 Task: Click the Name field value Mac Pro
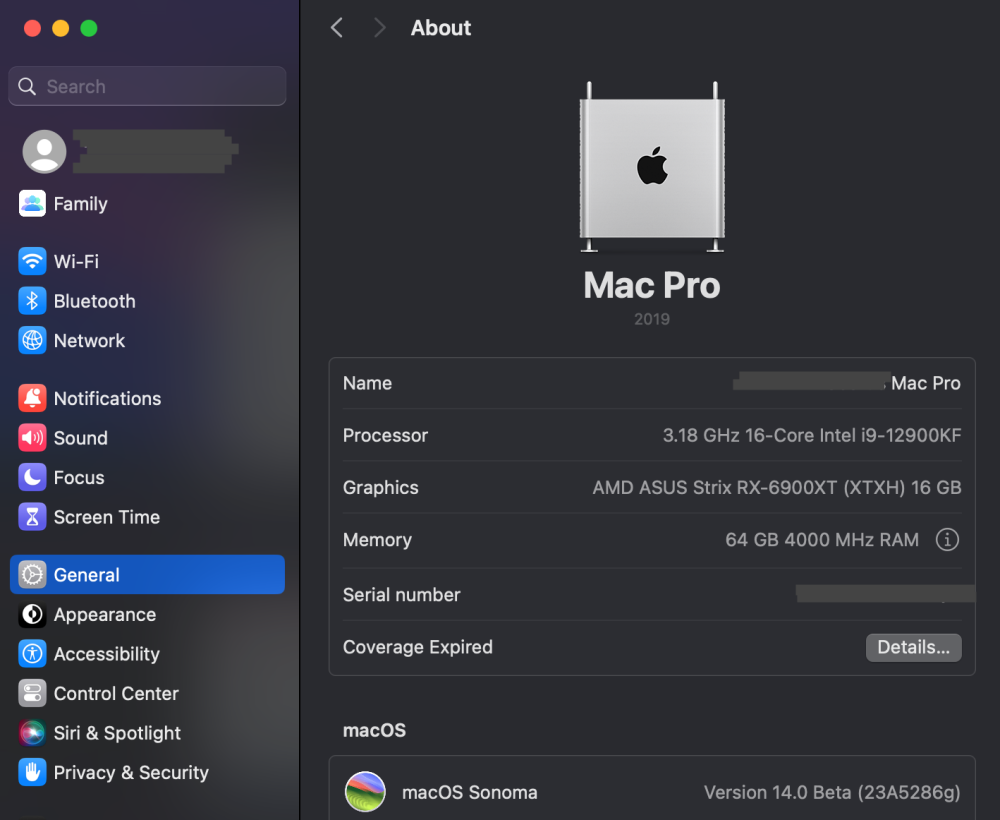click(925, 383)
